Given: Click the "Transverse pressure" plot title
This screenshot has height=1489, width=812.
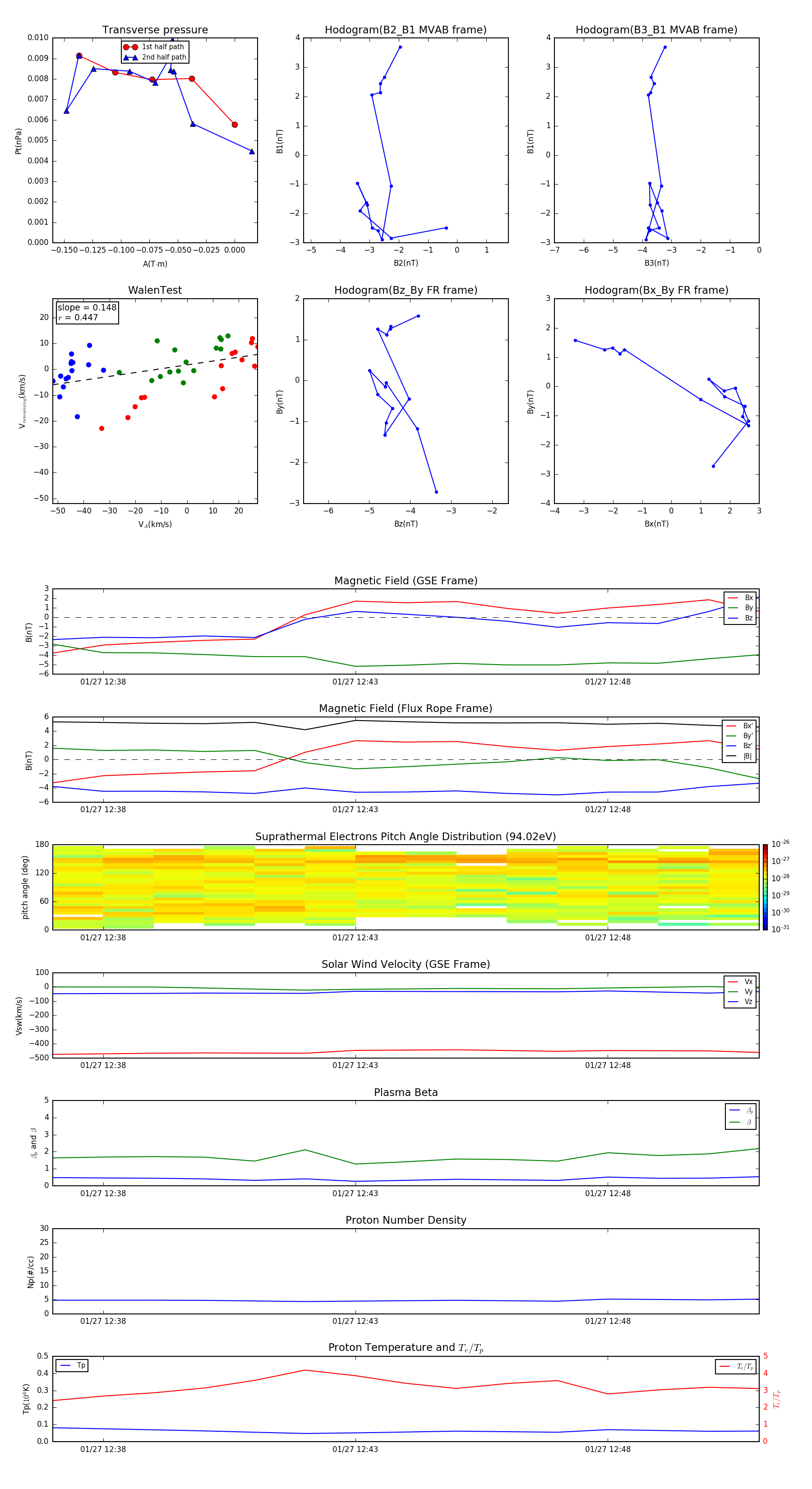Looking at the screenshot, I should tap(155, 30).
